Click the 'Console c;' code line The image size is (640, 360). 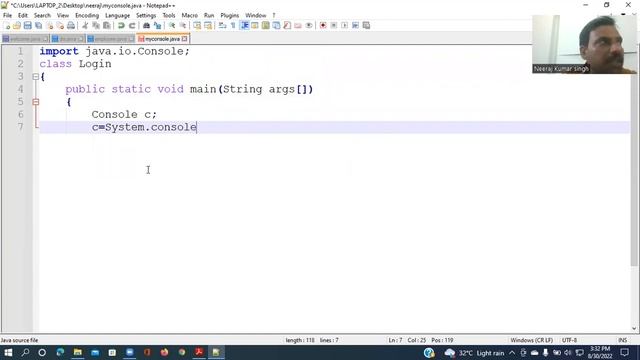[124, 114]
